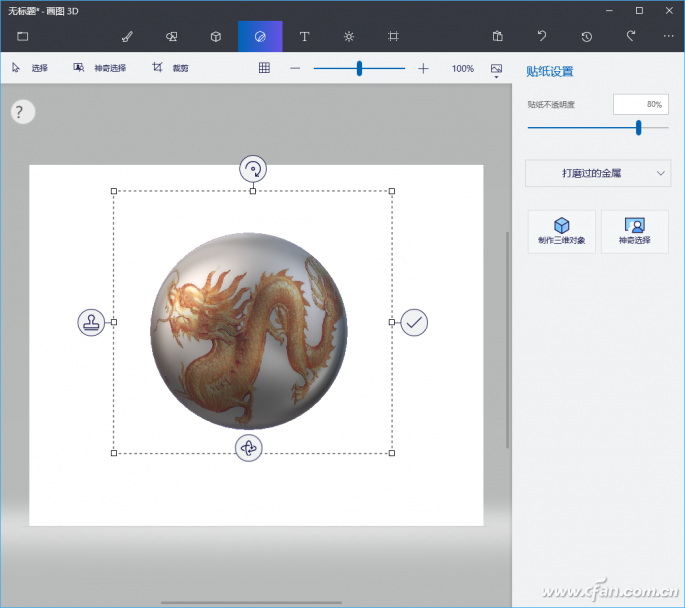This screenshot has width=685, height=608.
Task: Minimize the Paint 3D window
Action: pos(609,10)
